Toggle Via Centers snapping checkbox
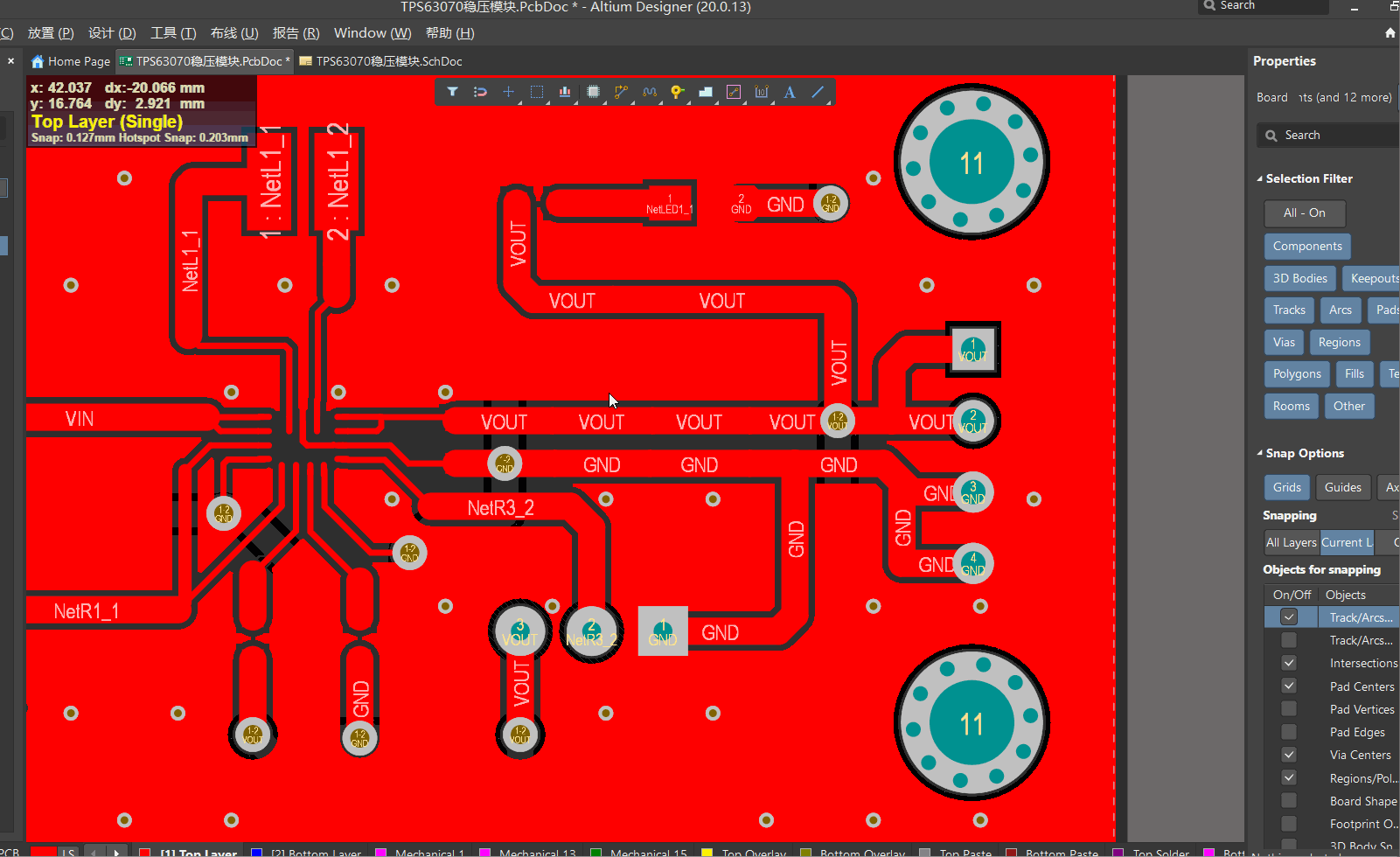 pyautogui.click(x=1289, y=754)
